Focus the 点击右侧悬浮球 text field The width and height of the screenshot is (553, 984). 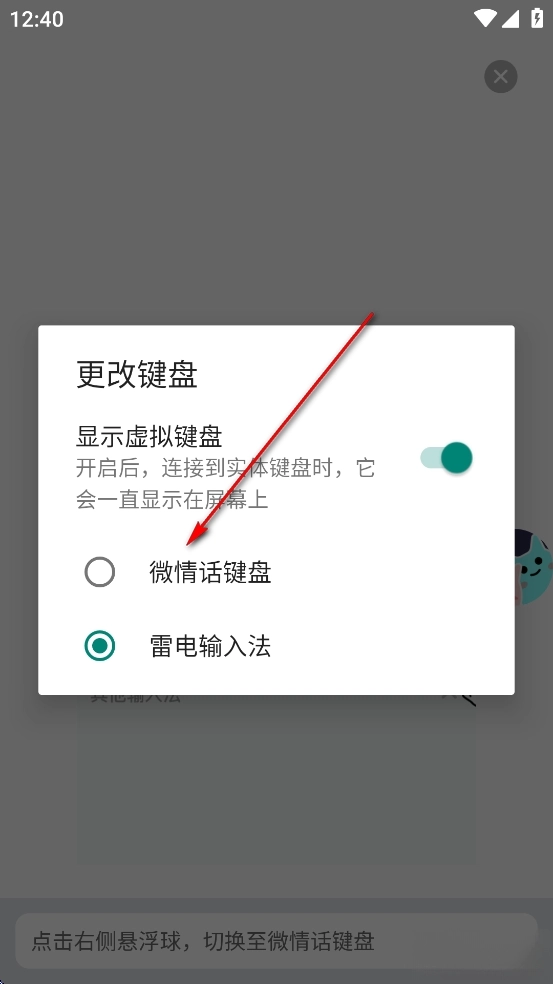pyautogui.click(x=276, y=941)
